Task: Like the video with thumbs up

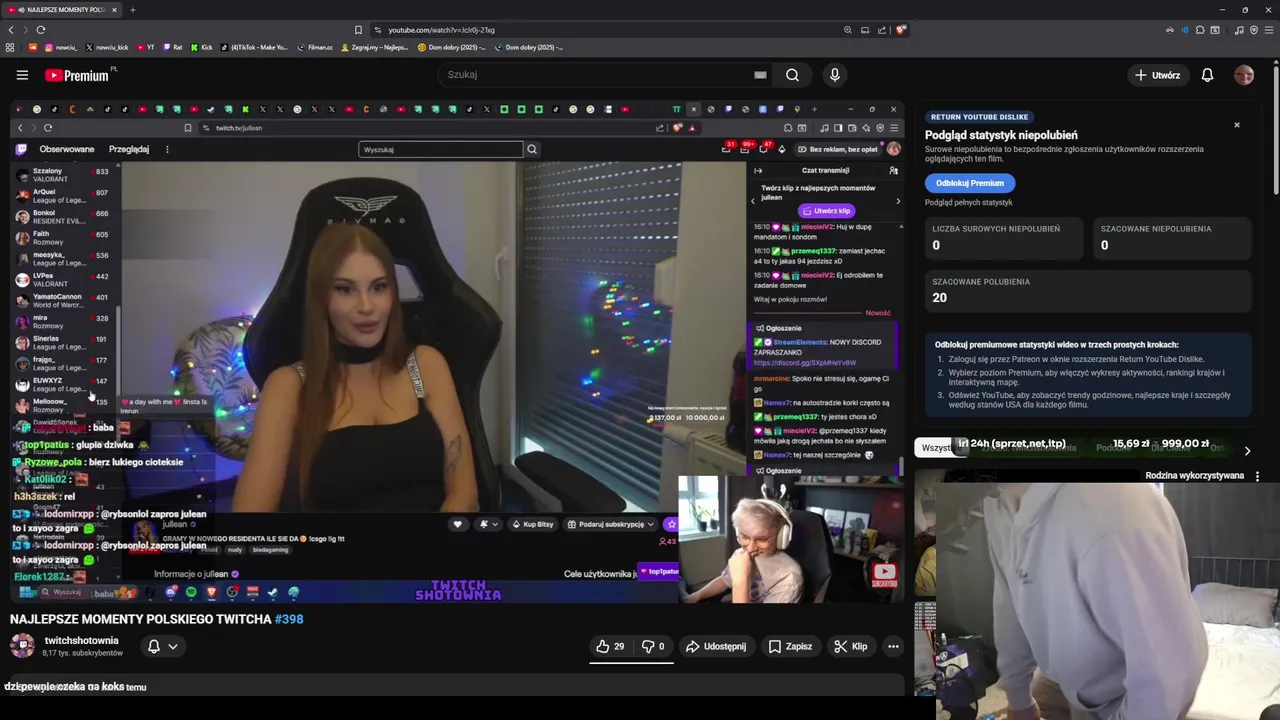Action: pyautogui.click(x=610, y=646)
